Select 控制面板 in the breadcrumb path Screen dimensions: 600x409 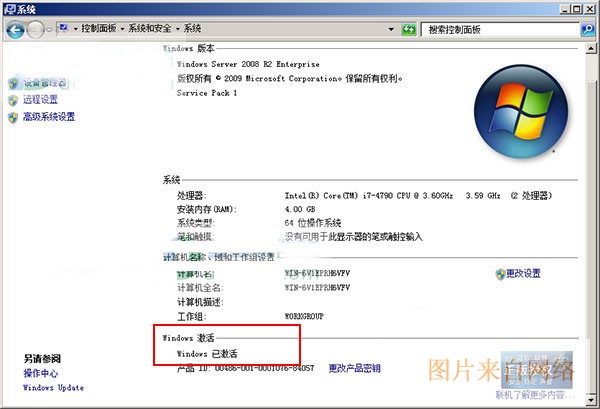point(100,29)
